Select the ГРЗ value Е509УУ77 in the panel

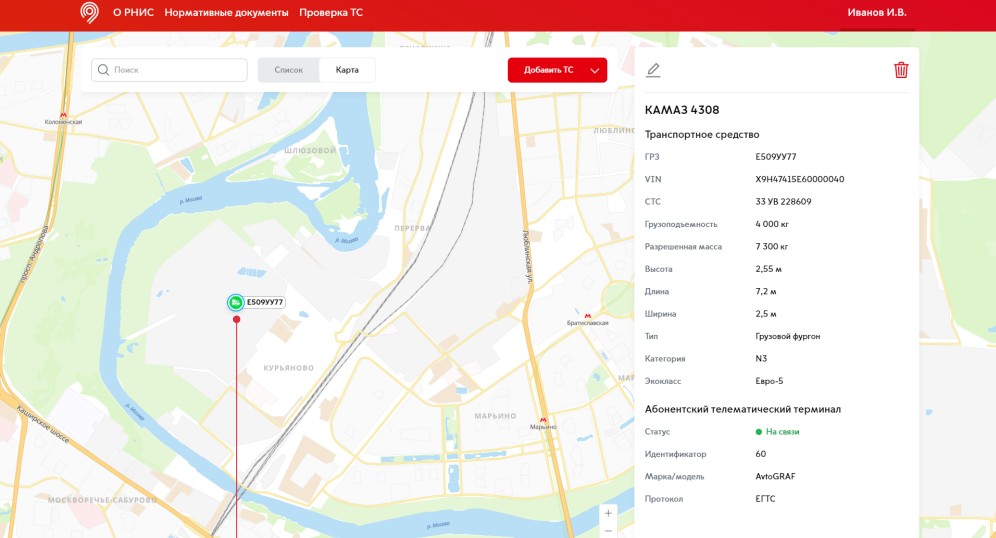coord(776,157)
